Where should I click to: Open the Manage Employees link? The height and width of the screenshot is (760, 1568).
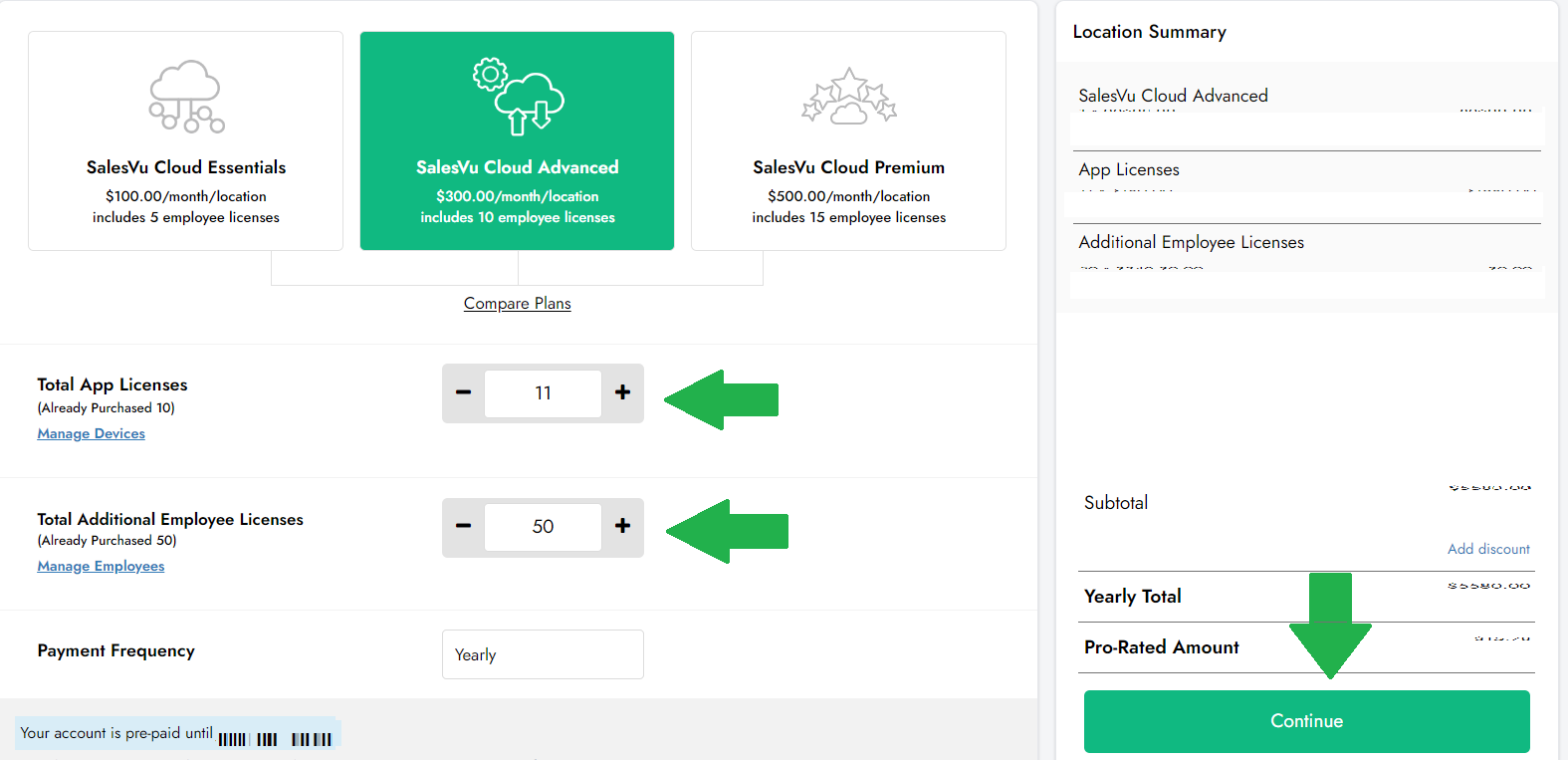pyautogui.click(x=101, y=566)
